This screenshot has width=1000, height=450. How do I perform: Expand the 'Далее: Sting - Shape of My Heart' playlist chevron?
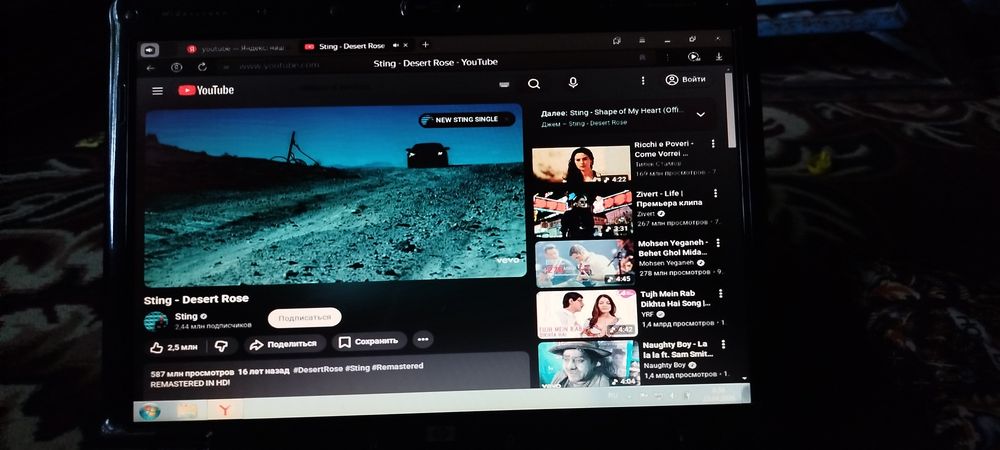point(700,115)
